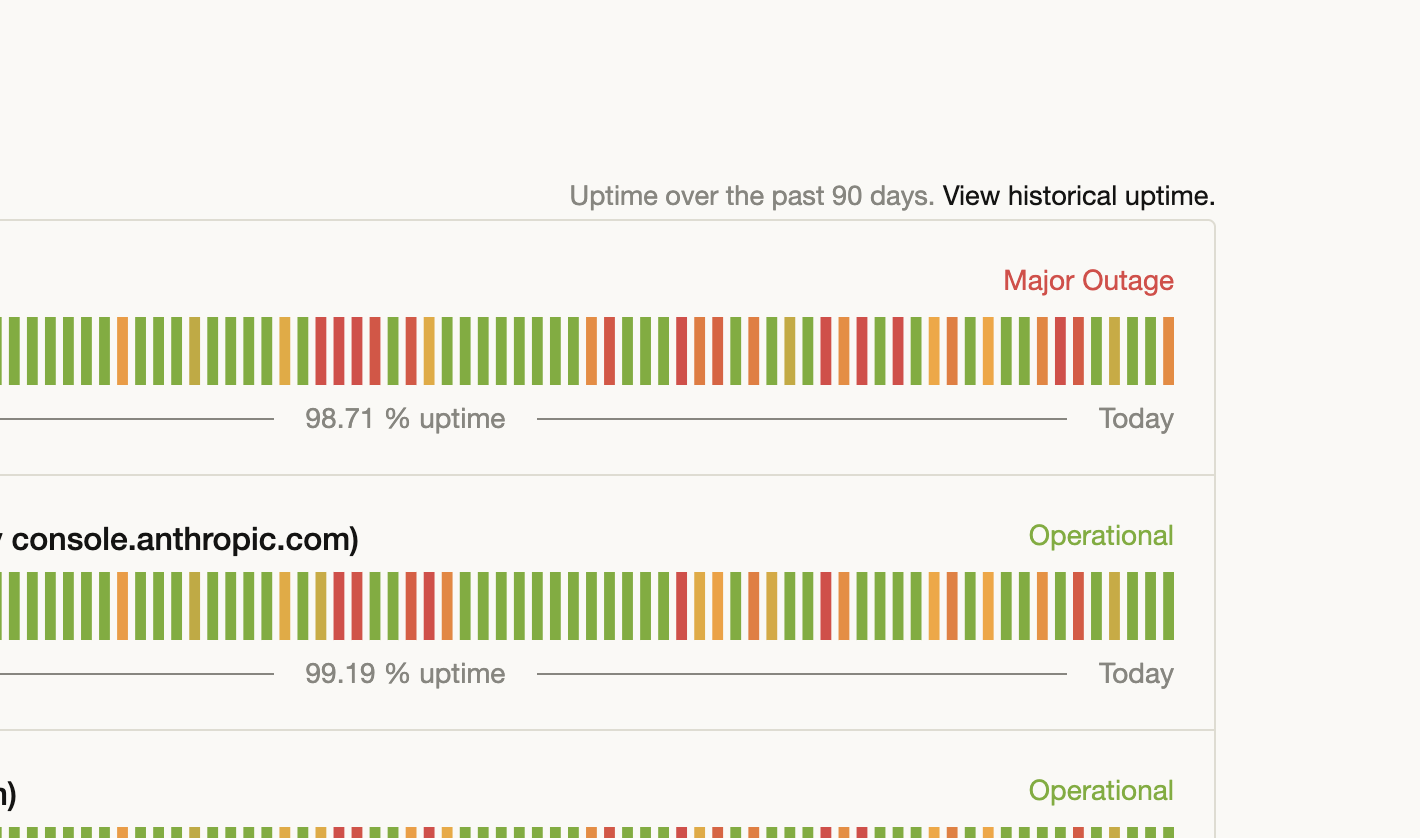Viewport: 1420px width, 838px height.
Task: Click the 99.19 % uptime text
Action: 405,674
